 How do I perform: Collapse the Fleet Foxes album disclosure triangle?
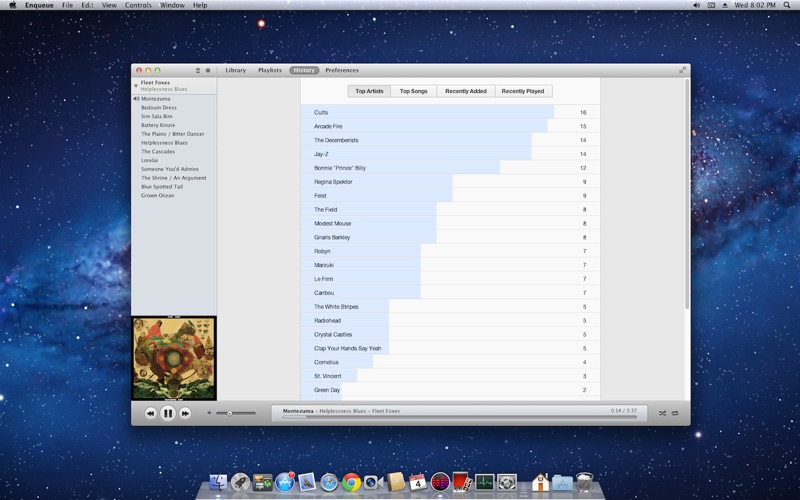click(x=136, y=86)
